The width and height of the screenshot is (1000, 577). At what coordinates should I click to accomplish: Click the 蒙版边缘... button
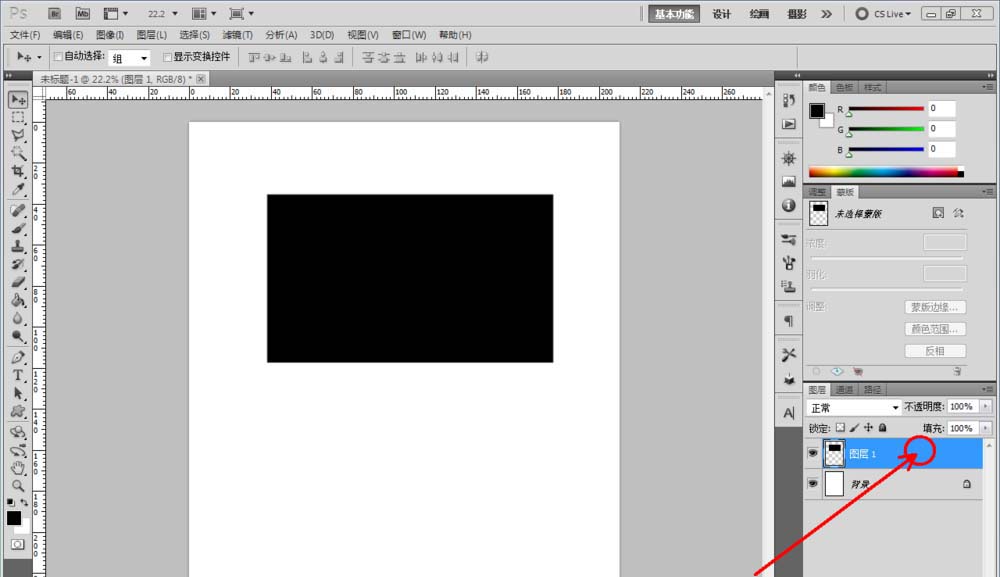(935, 307)
